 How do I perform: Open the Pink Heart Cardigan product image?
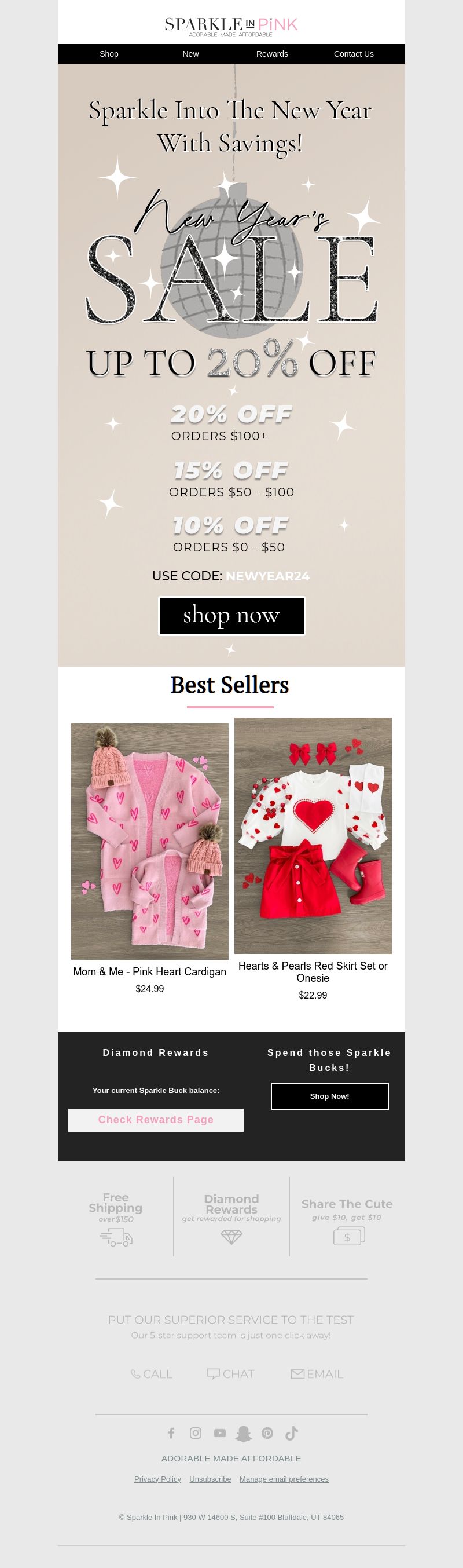coord(150,841)
